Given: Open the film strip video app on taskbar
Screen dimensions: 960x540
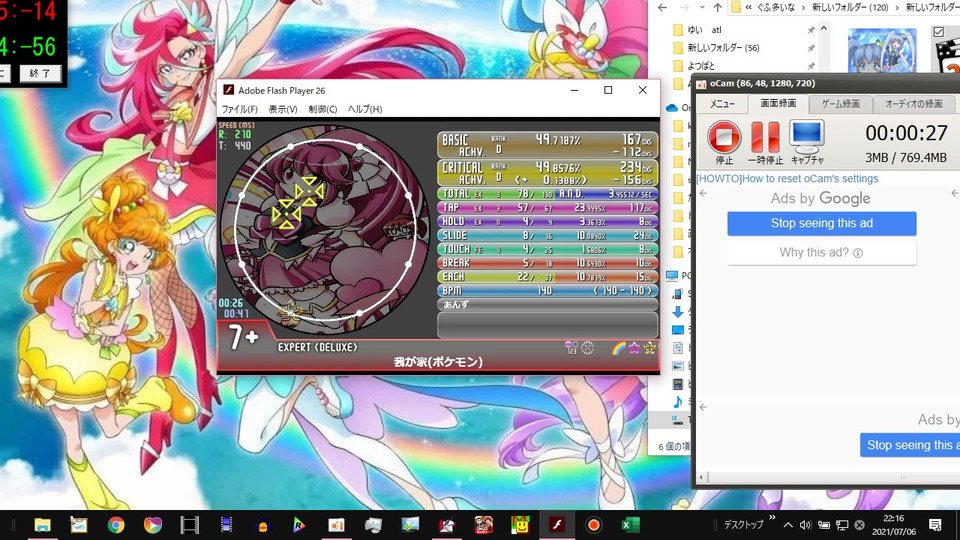Looking at the screenshot, I should click(x=190, y=525).
